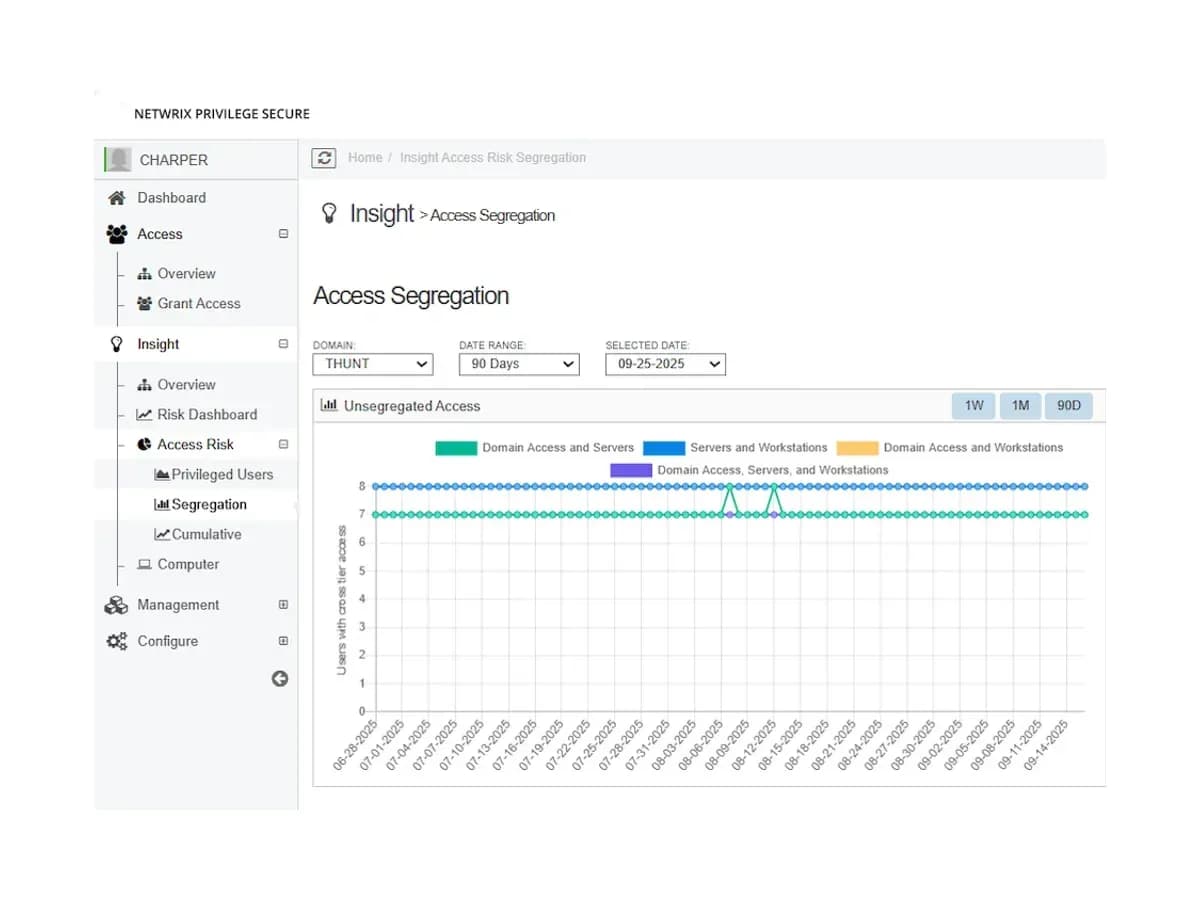The height and width of the screenshot is (900, 1200).
Task: Click the Access people icon
Action: click(117, 234)
